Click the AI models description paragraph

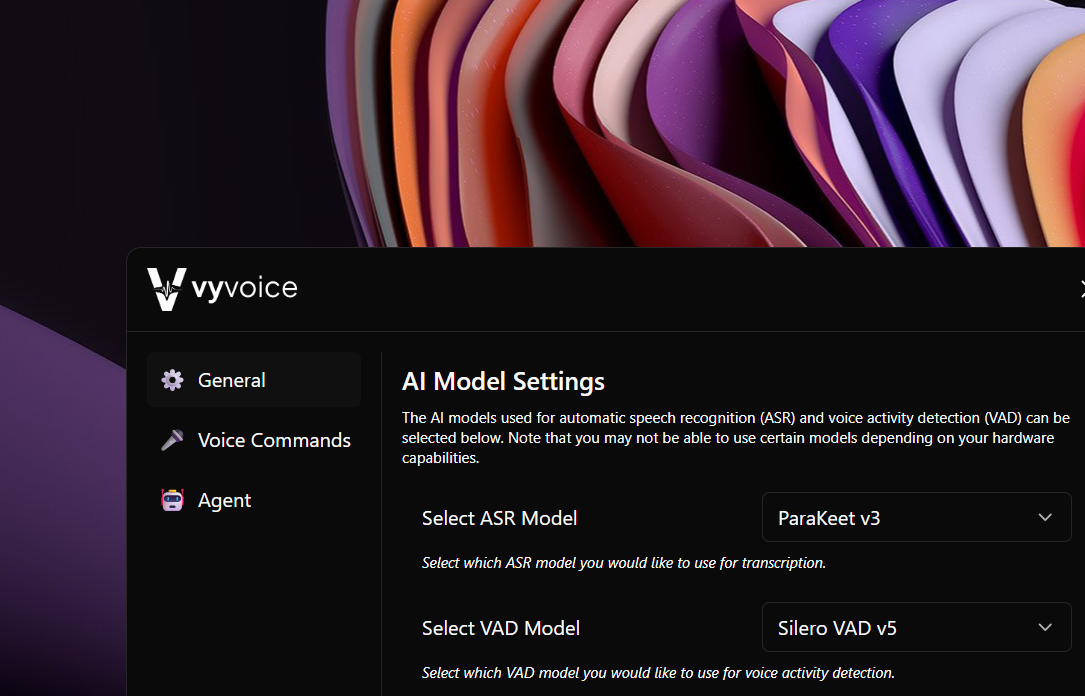(x=735, y=438)
